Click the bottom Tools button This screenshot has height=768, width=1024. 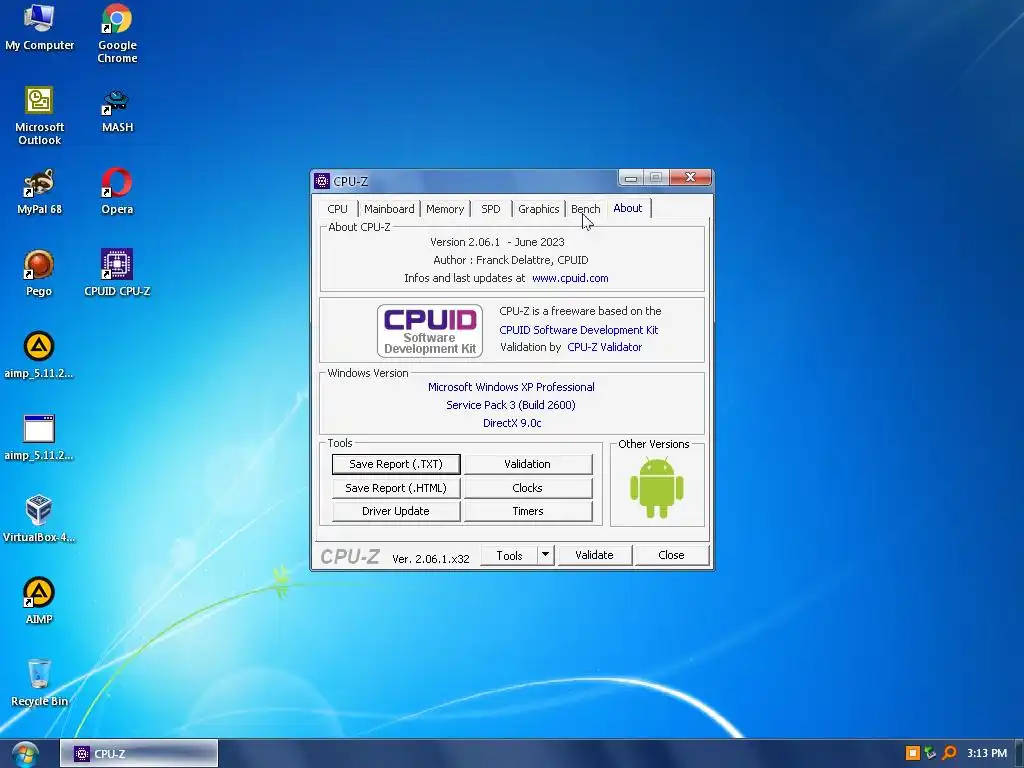click(x=509, y=555)
